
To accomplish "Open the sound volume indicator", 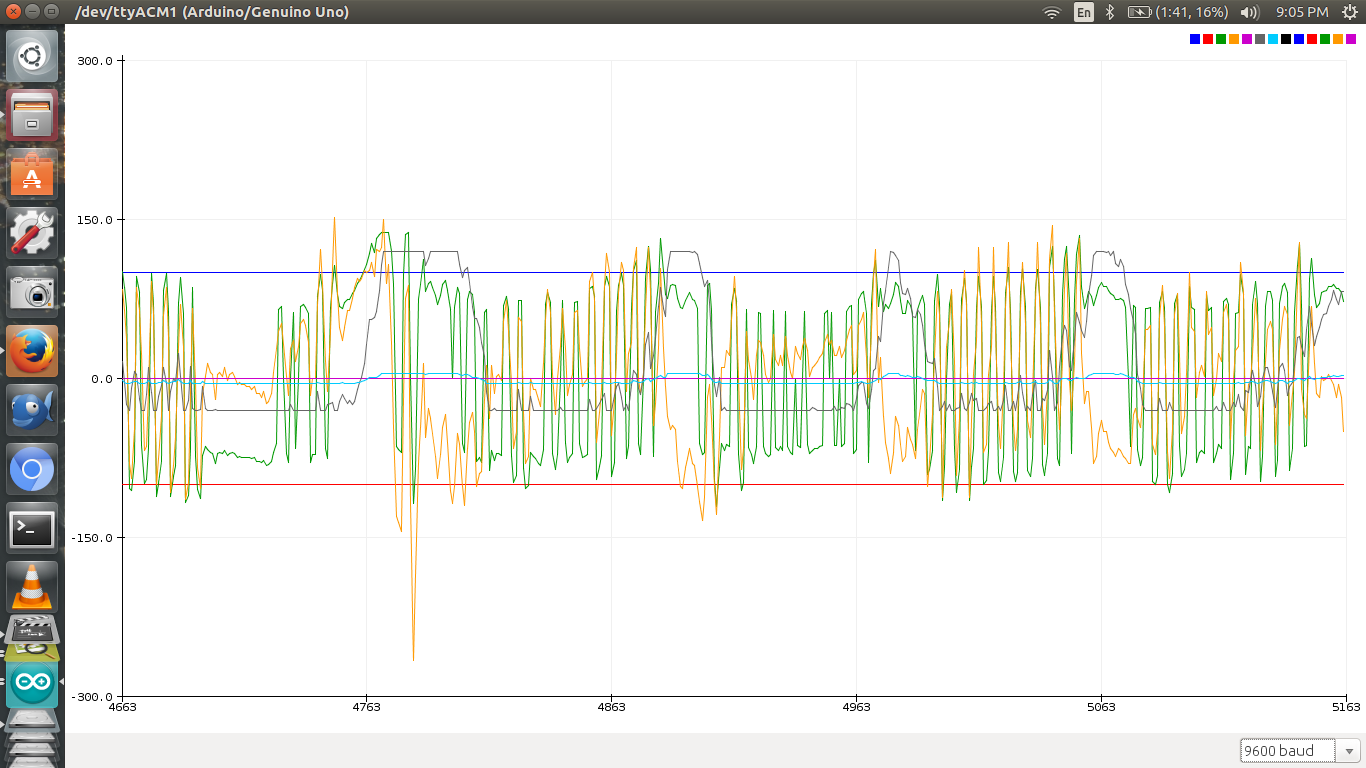I will (1249, 12).
